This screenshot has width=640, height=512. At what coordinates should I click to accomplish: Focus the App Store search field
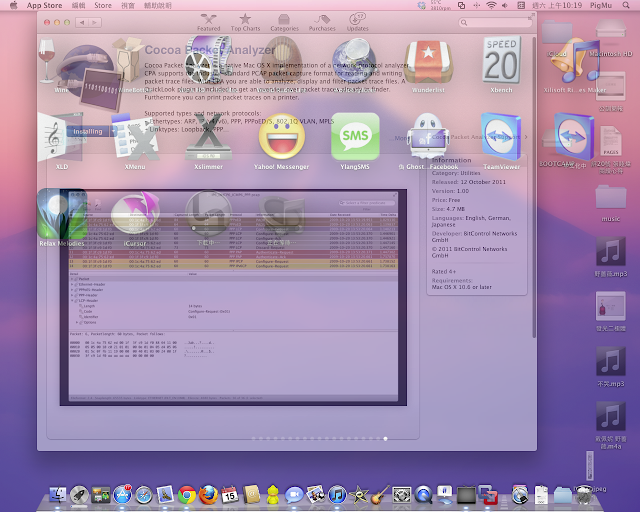click(x=496, y=22)
